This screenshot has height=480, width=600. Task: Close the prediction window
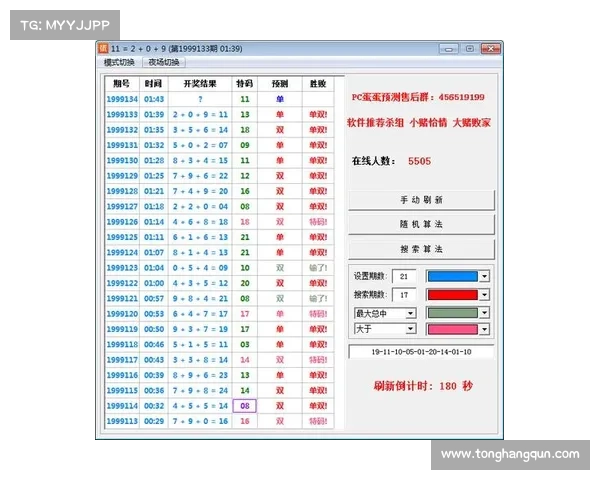pos(491,49)
